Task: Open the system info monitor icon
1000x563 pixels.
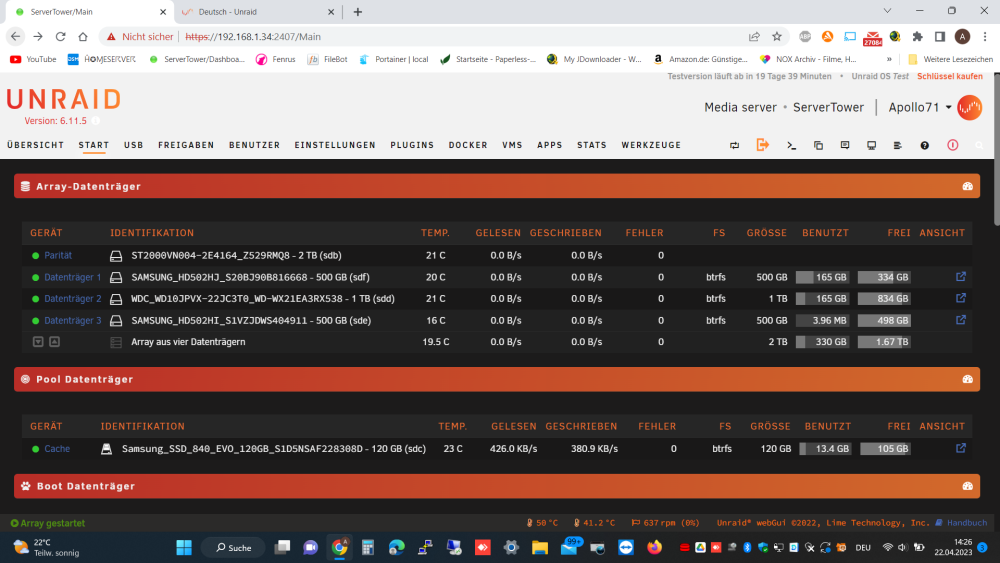Action: tap(871, 145)
